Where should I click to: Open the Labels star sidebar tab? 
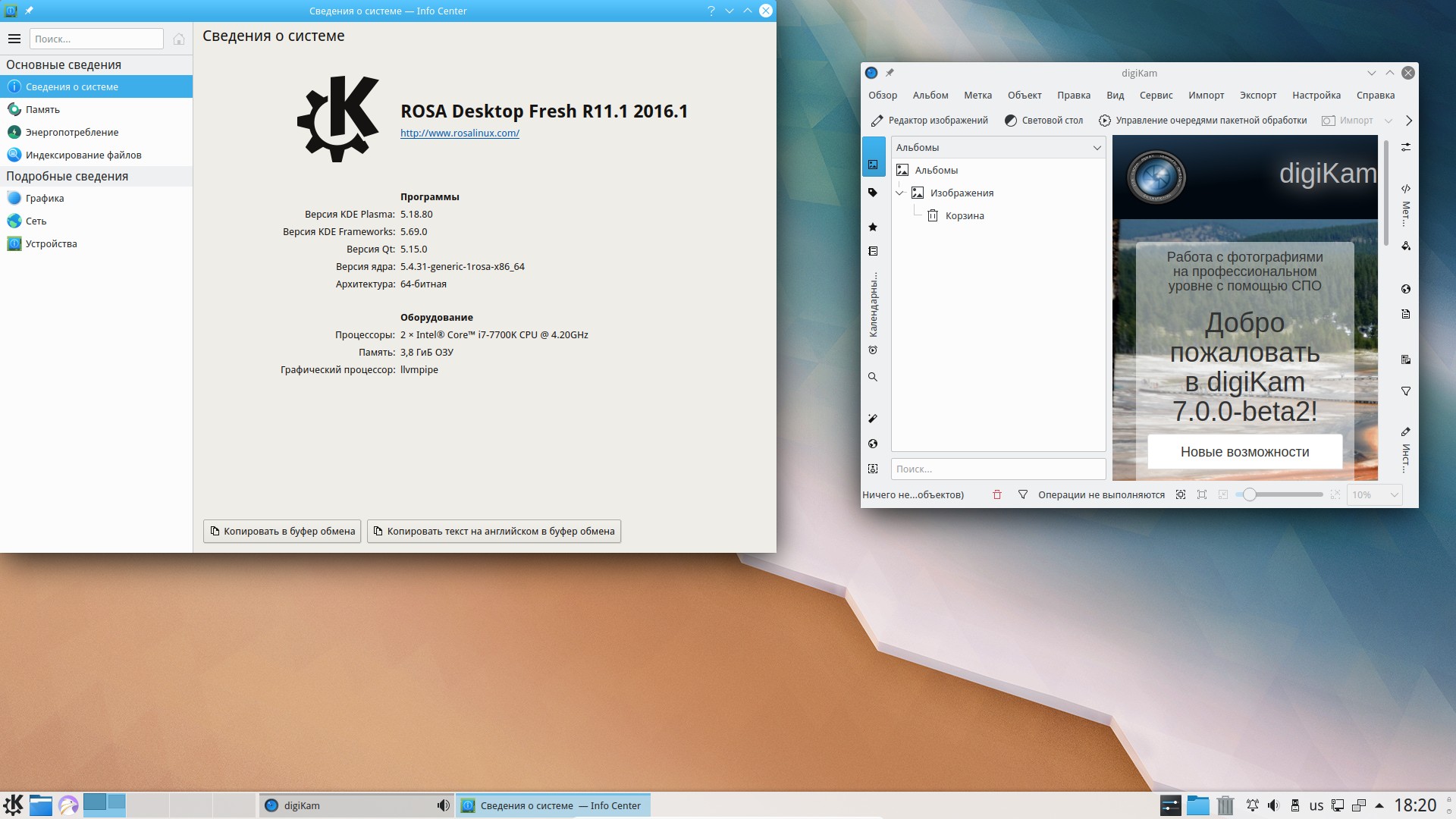tap(873, 227)
